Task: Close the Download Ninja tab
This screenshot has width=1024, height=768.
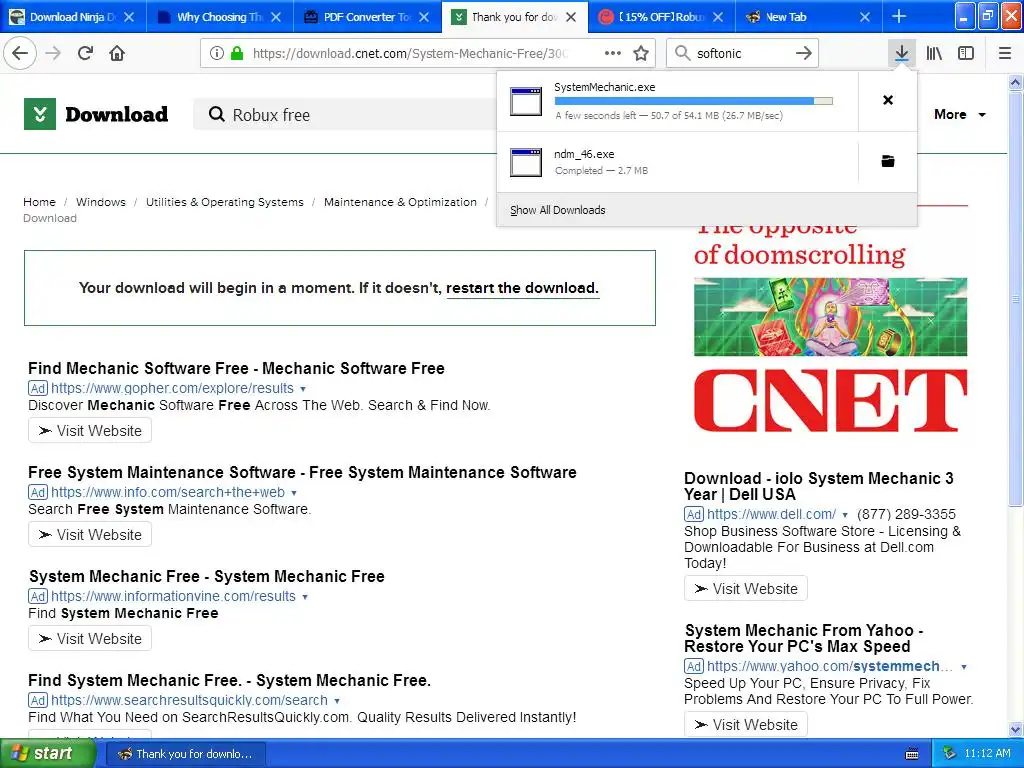Action: point(129,17)
